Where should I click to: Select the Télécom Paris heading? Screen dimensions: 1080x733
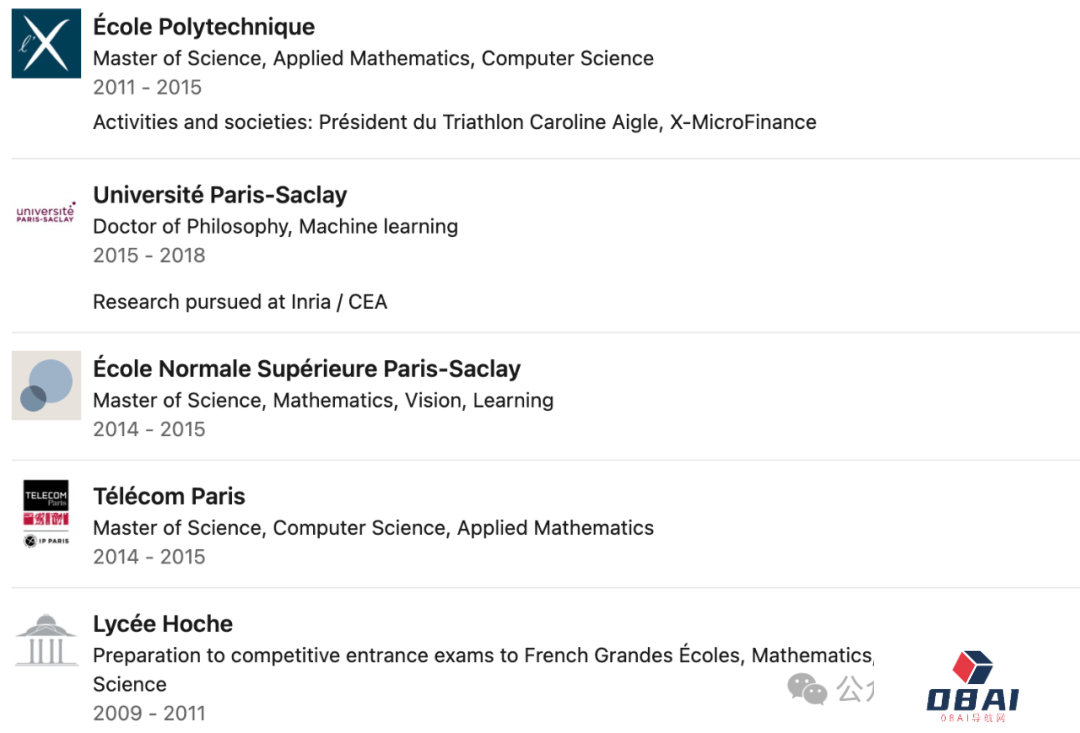coord(169,497)
